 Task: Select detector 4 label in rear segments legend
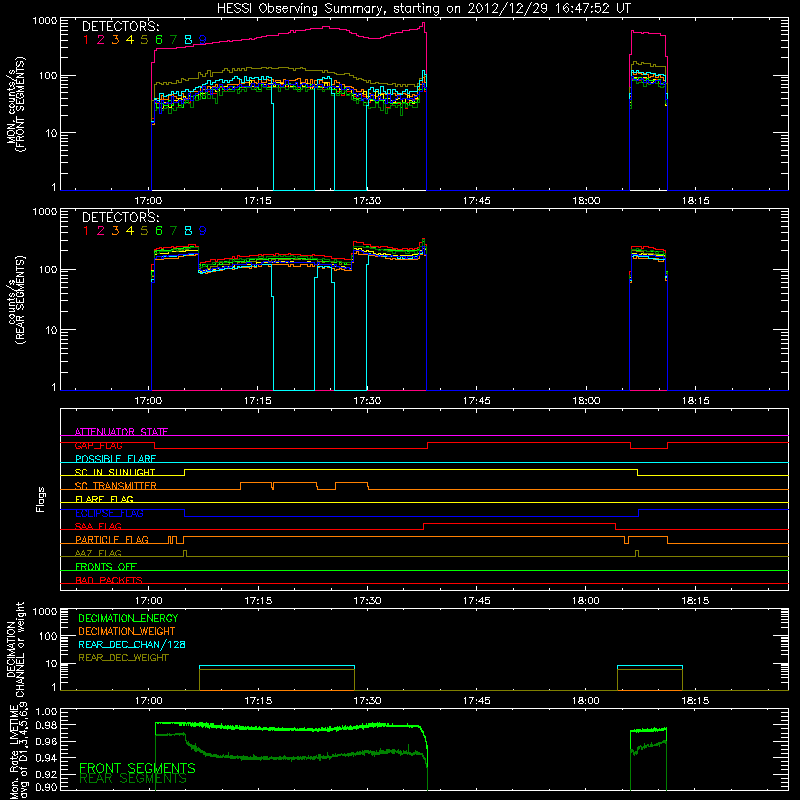click(130, 231)
